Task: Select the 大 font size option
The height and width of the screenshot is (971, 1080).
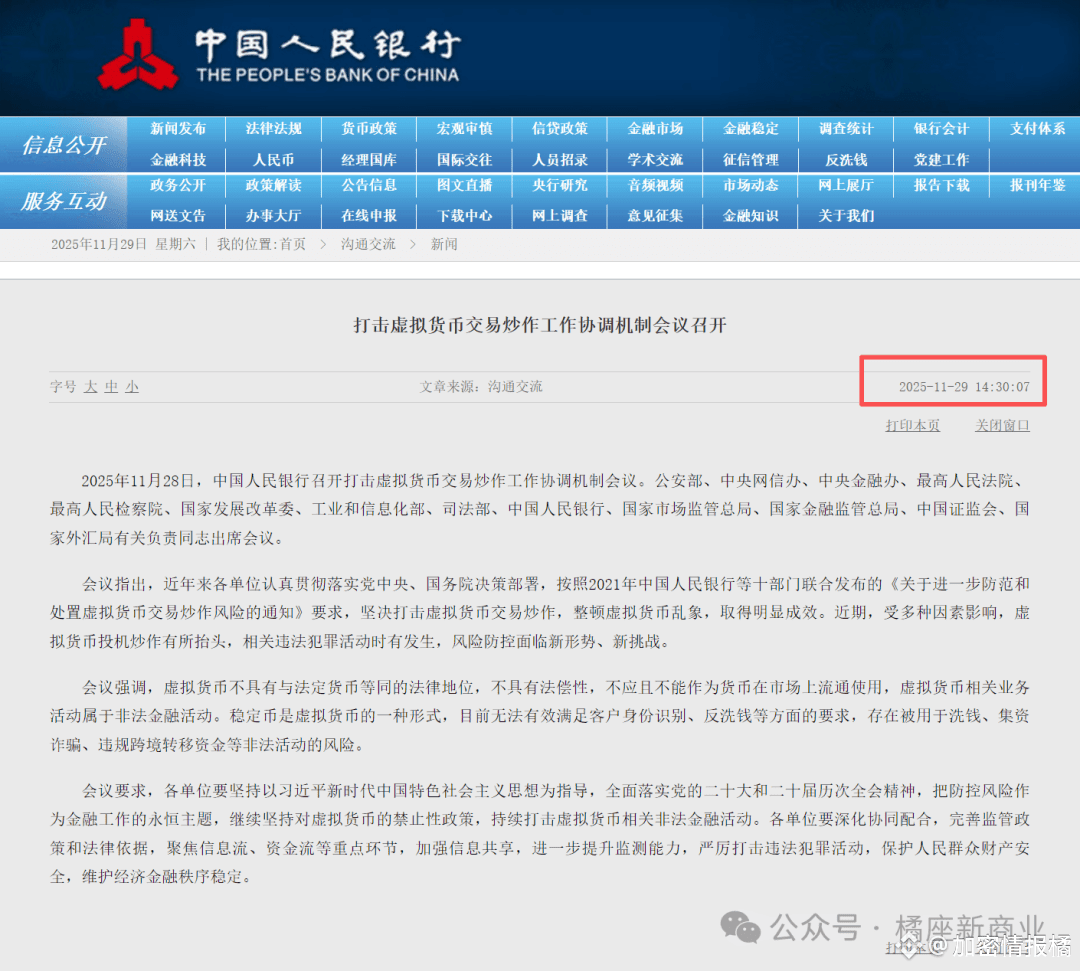Action: click(x=90, y=386)
